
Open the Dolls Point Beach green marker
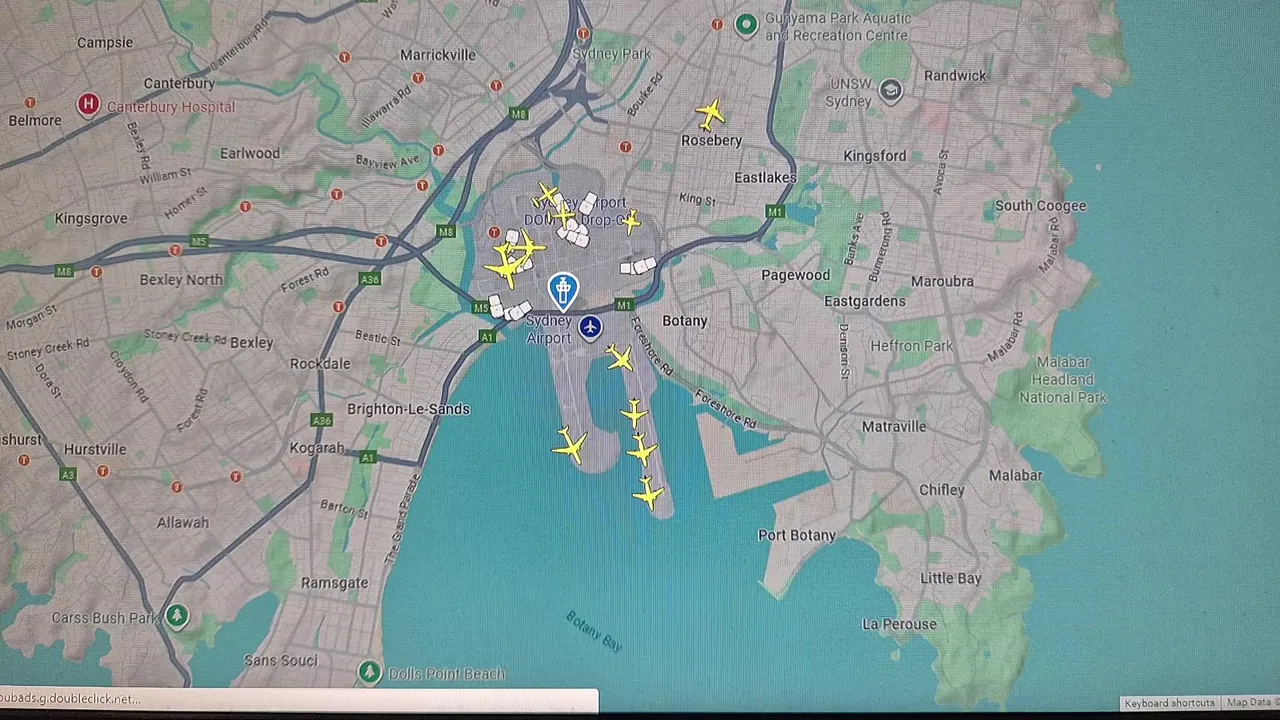tap(370, 671)
